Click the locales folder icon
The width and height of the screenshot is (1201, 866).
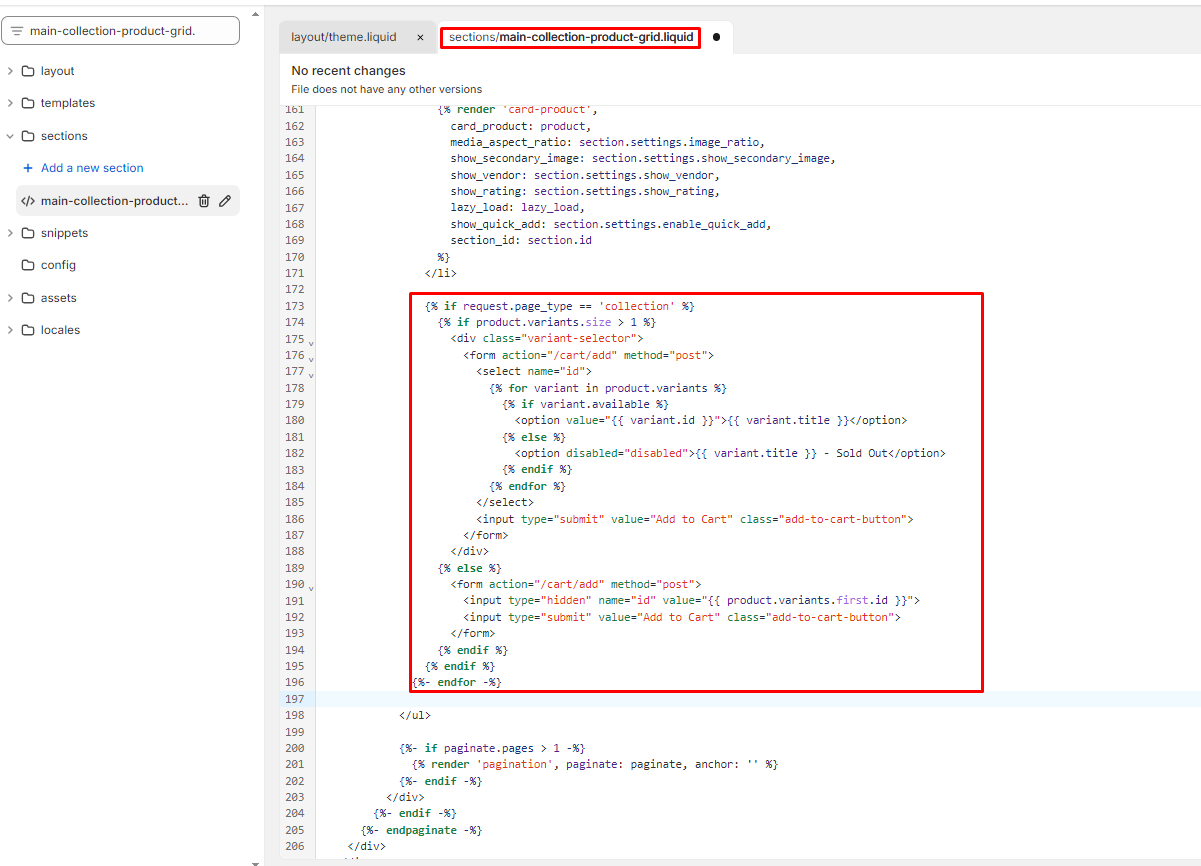click(28, 330)
